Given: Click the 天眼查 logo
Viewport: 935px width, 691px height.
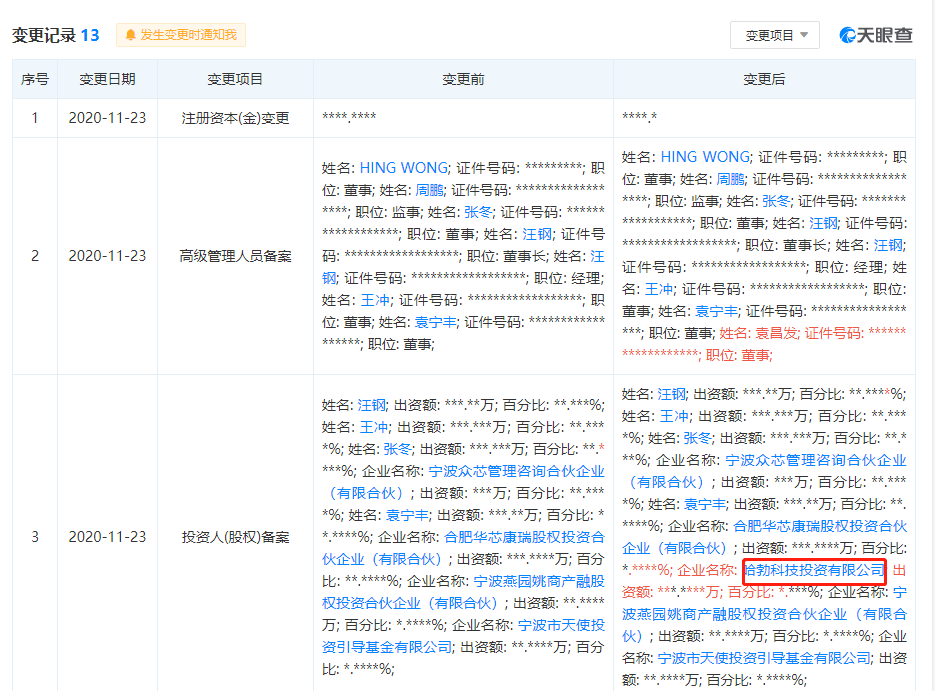Looking at the screenshot, I should [876, 35].
